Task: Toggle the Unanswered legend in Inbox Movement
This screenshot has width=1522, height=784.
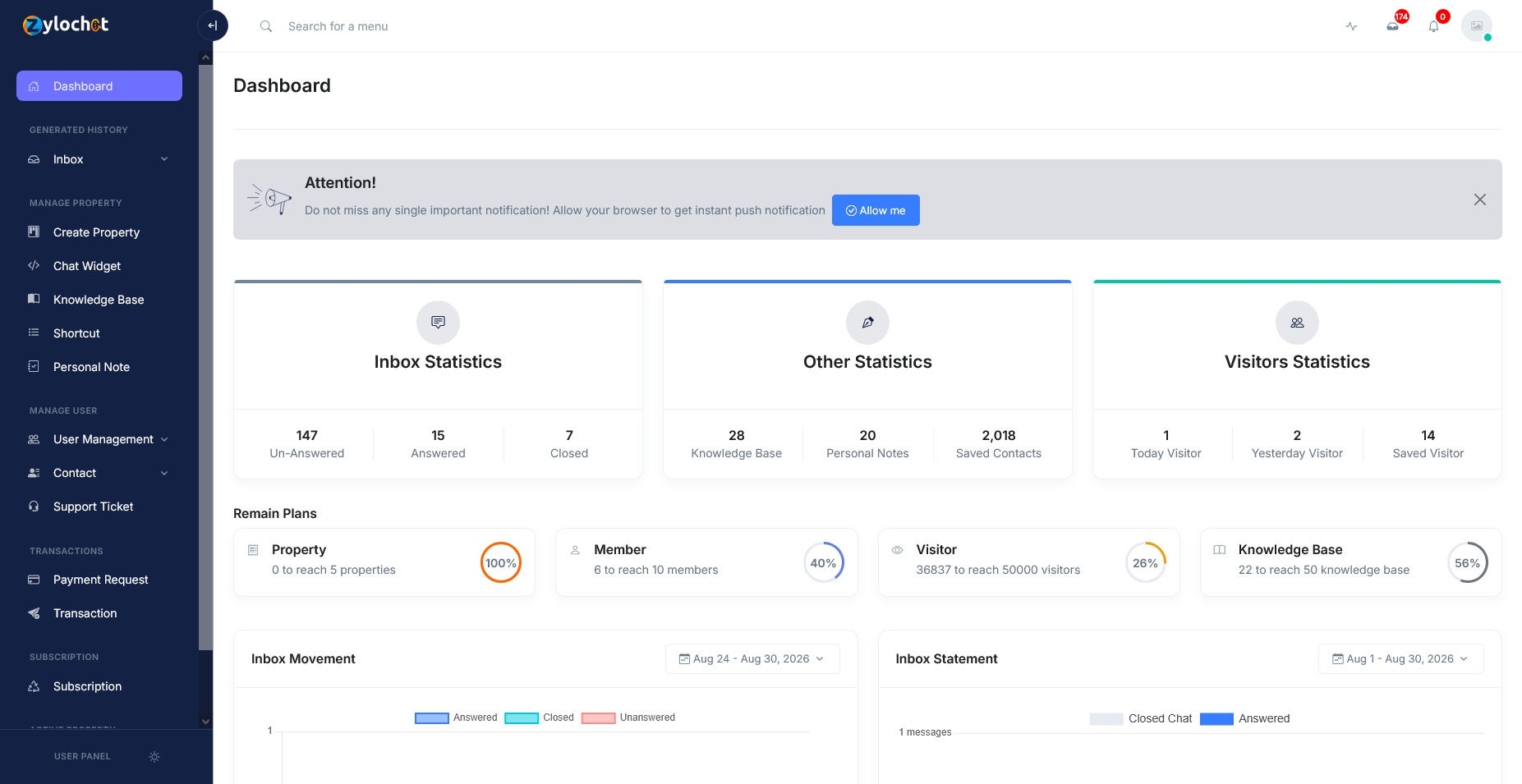Action: pos(628,718)
